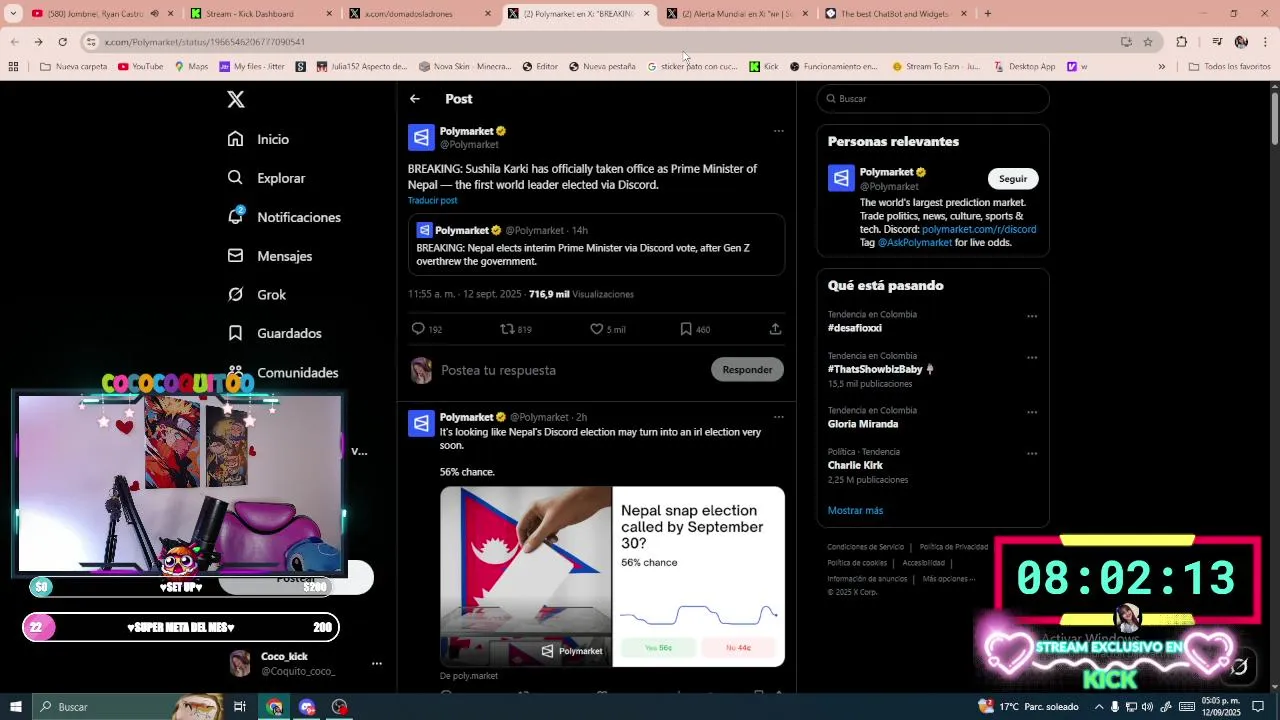Click the Traducir post link
1280x720 pixels.
[x=432, y=201]
